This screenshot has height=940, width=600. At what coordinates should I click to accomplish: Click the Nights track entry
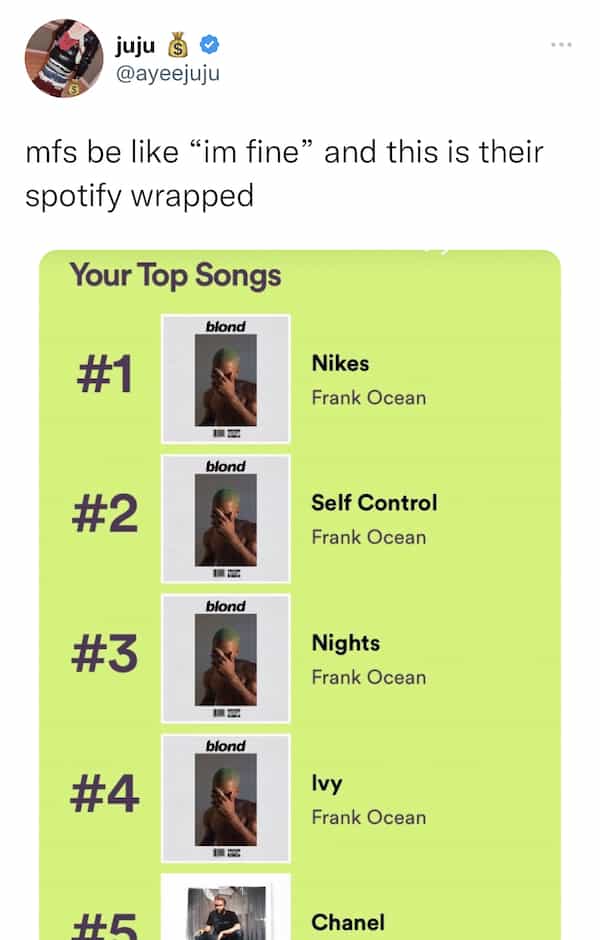click(x=345, y=643)
